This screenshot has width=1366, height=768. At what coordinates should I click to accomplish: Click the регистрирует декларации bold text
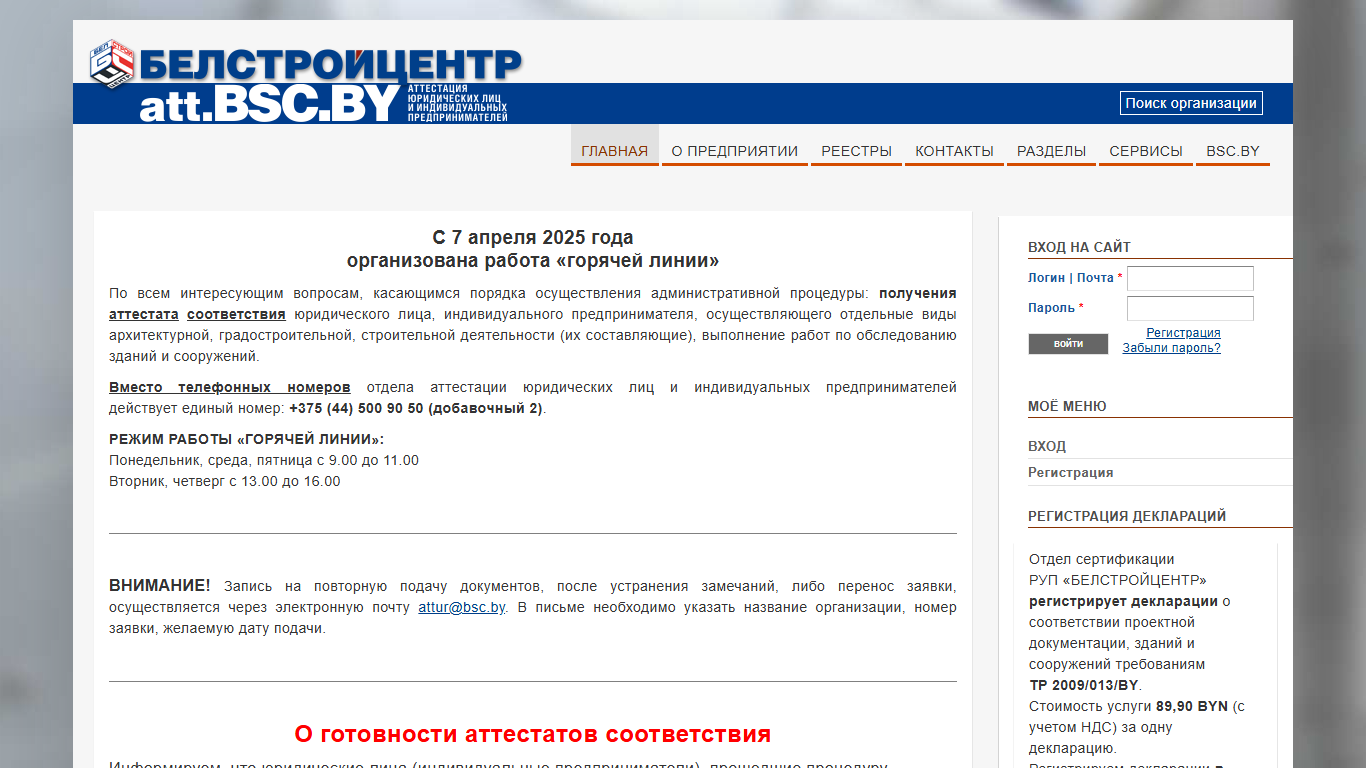pyautogui.click(x=1123, y=601)
